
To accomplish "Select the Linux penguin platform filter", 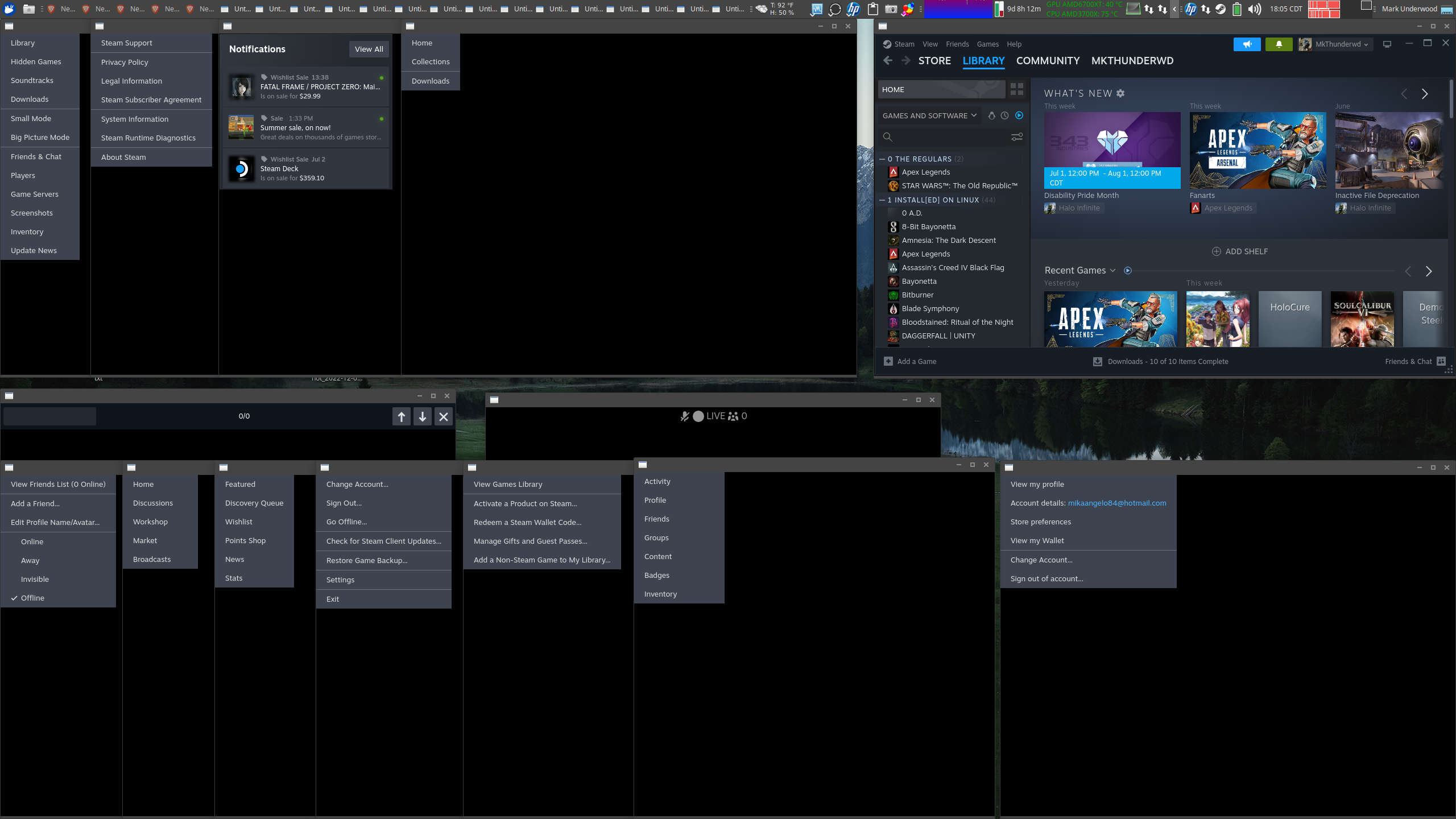I will [x=991, y=115].
